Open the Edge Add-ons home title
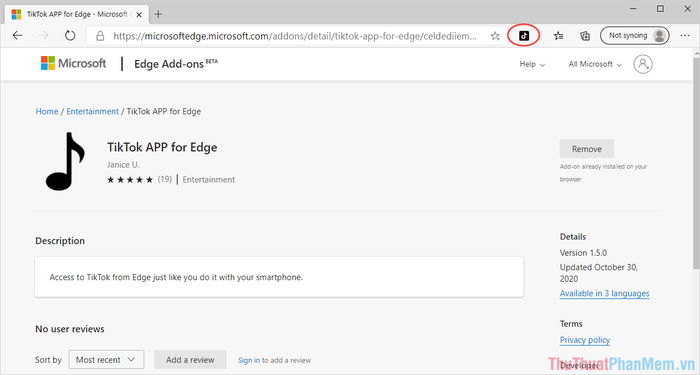 click(176, 64)
